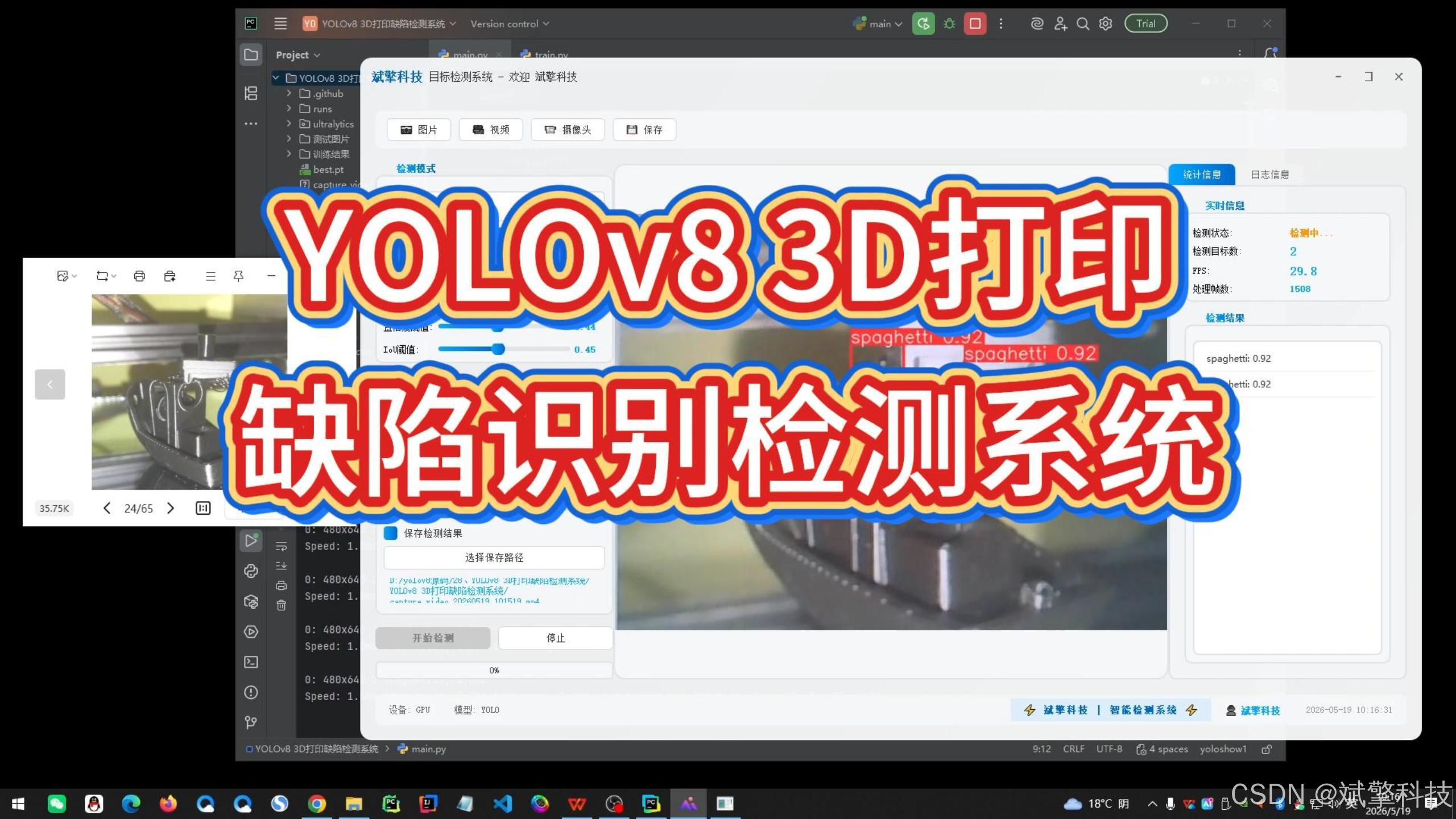Click the 停止 stop detection button

tap(556, 638)
